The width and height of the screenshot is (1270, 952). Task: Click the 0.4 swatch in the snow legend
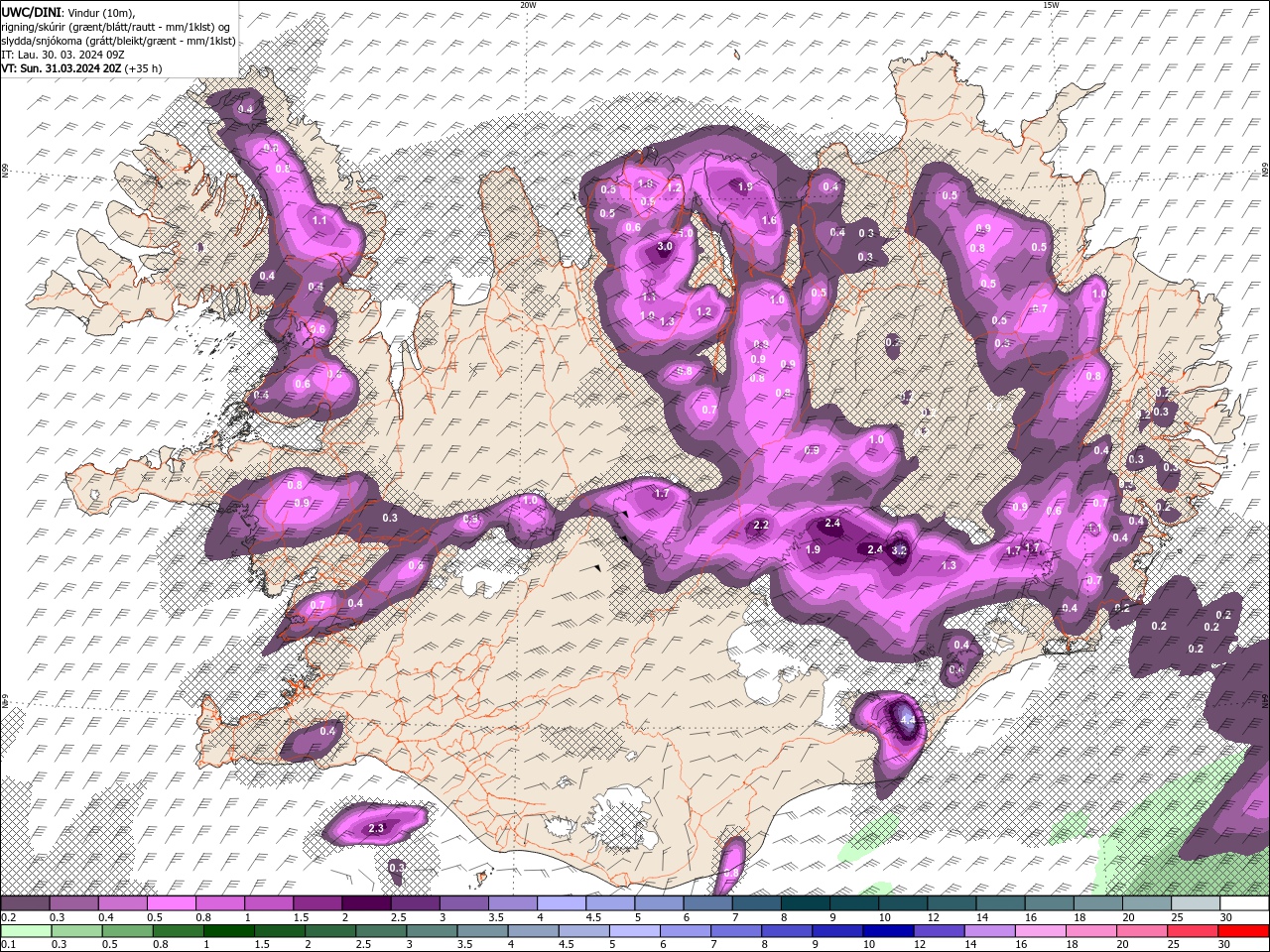pos(122,903)
